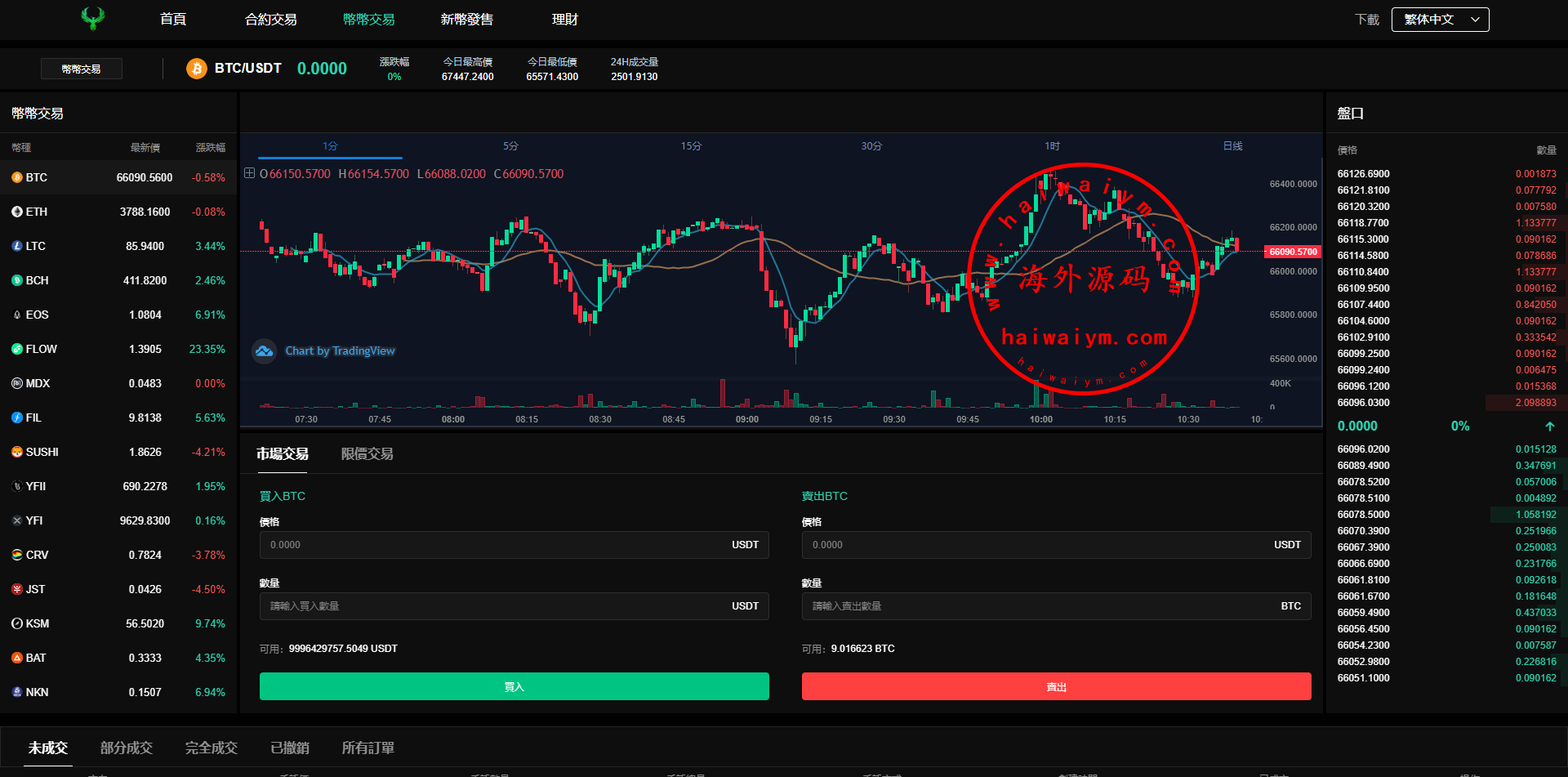
Task: Click the green up arrow in order book
Action: point(1549,426)
